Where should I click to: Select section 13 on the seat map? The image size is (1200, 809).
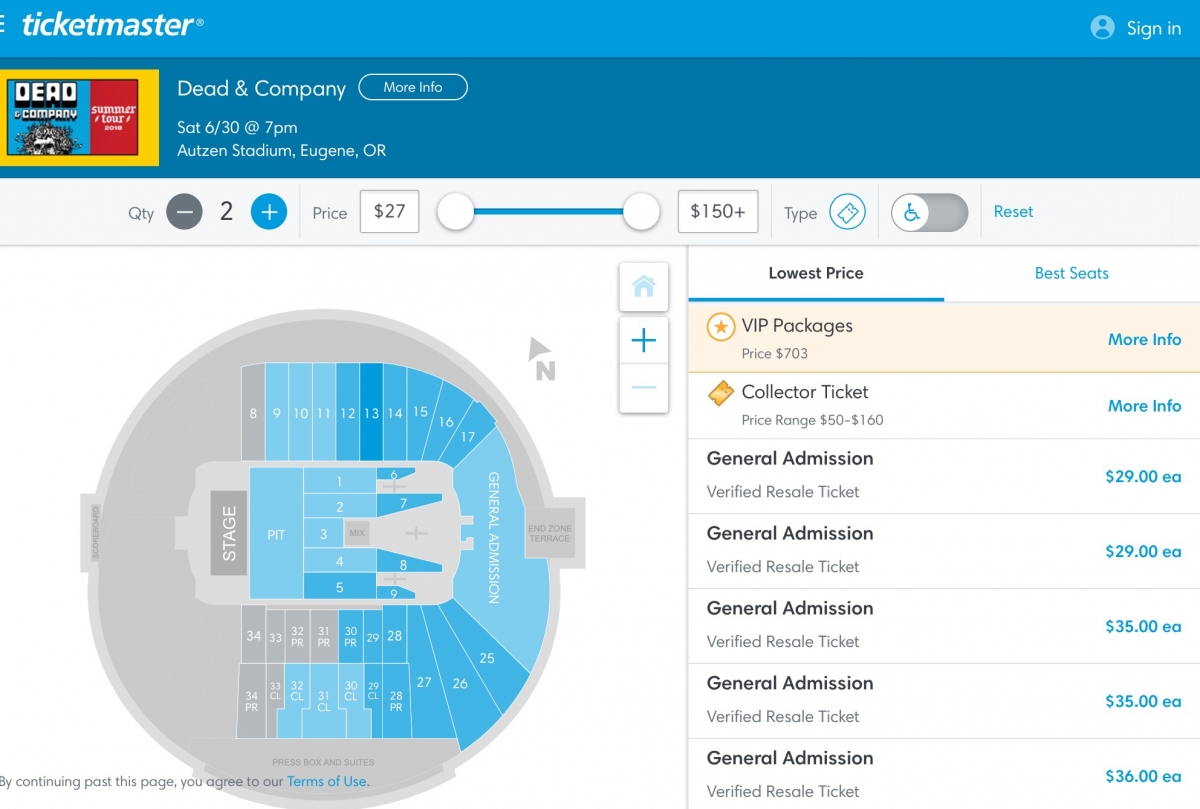coord(371,412)
